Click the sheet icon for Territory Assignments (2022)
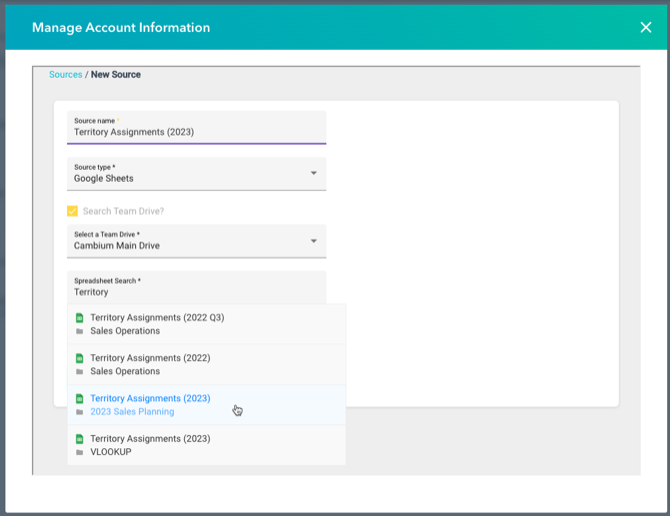 [79, 358]
